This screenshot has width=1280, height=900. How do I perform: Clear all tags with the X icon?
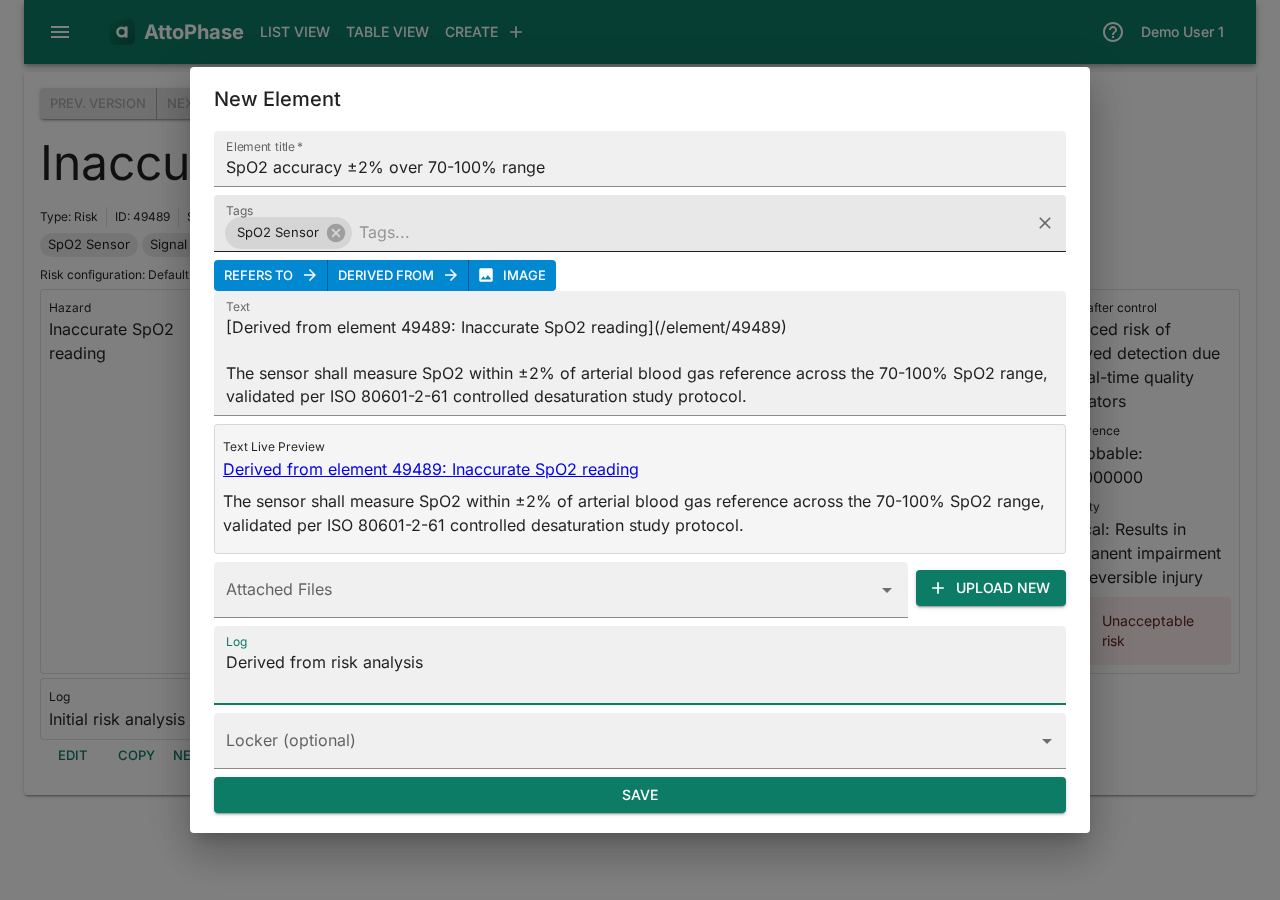tap(1044, 223)
